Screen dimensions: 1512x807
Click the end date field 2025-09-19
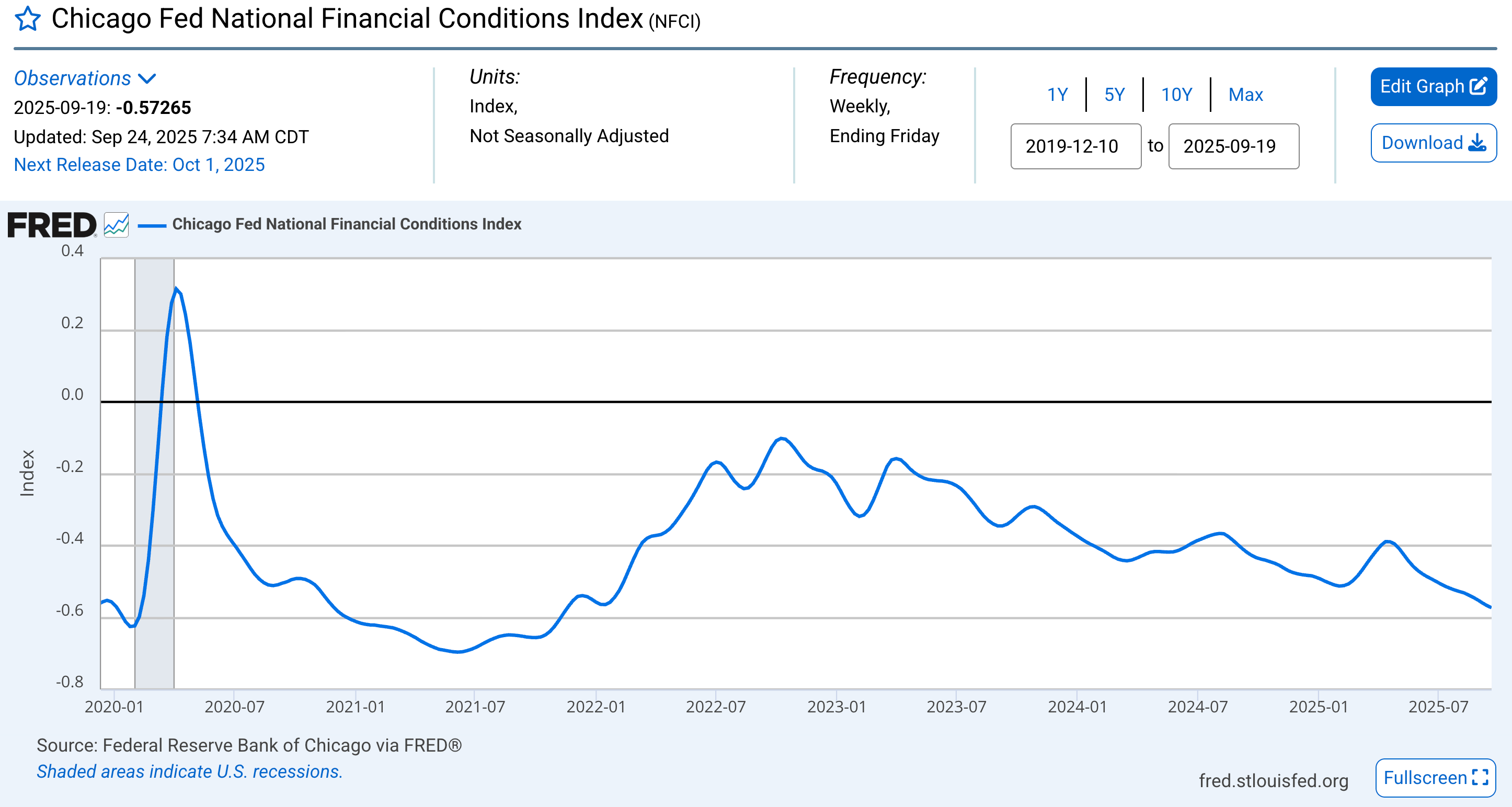(x=1233, y=146)
